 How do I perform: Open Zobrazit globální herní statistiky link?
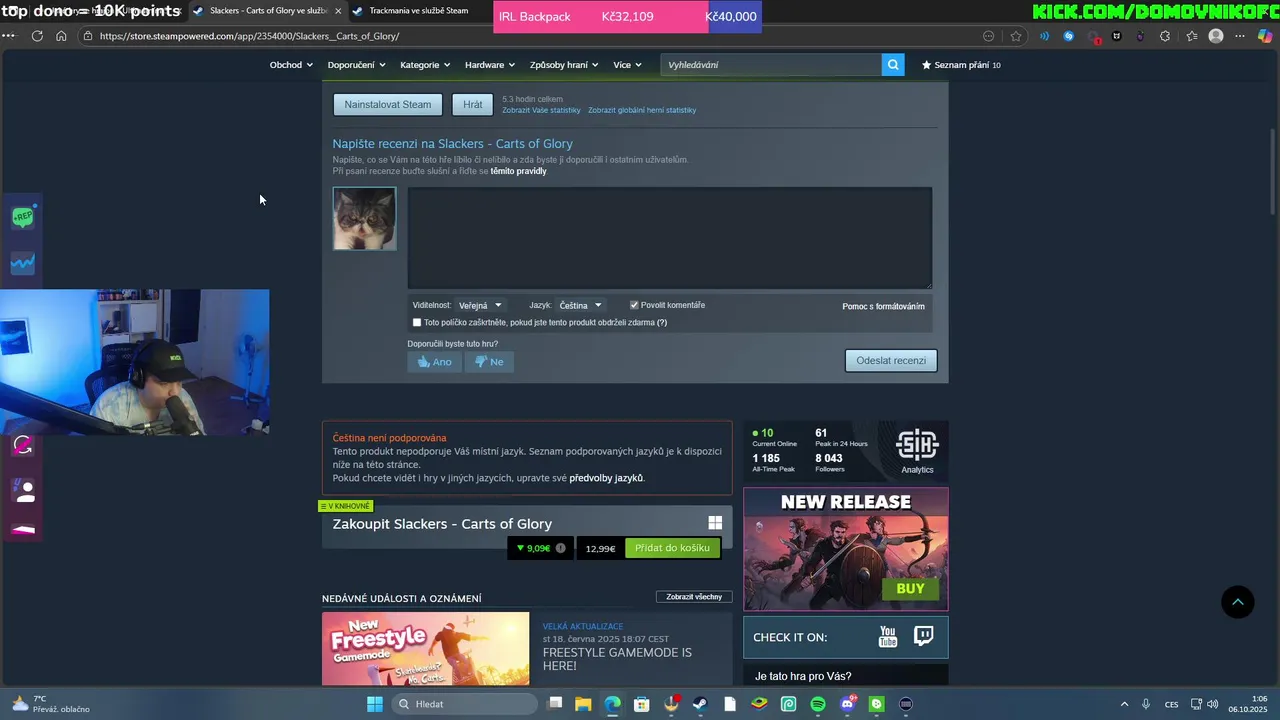click(x=642, y=110)
